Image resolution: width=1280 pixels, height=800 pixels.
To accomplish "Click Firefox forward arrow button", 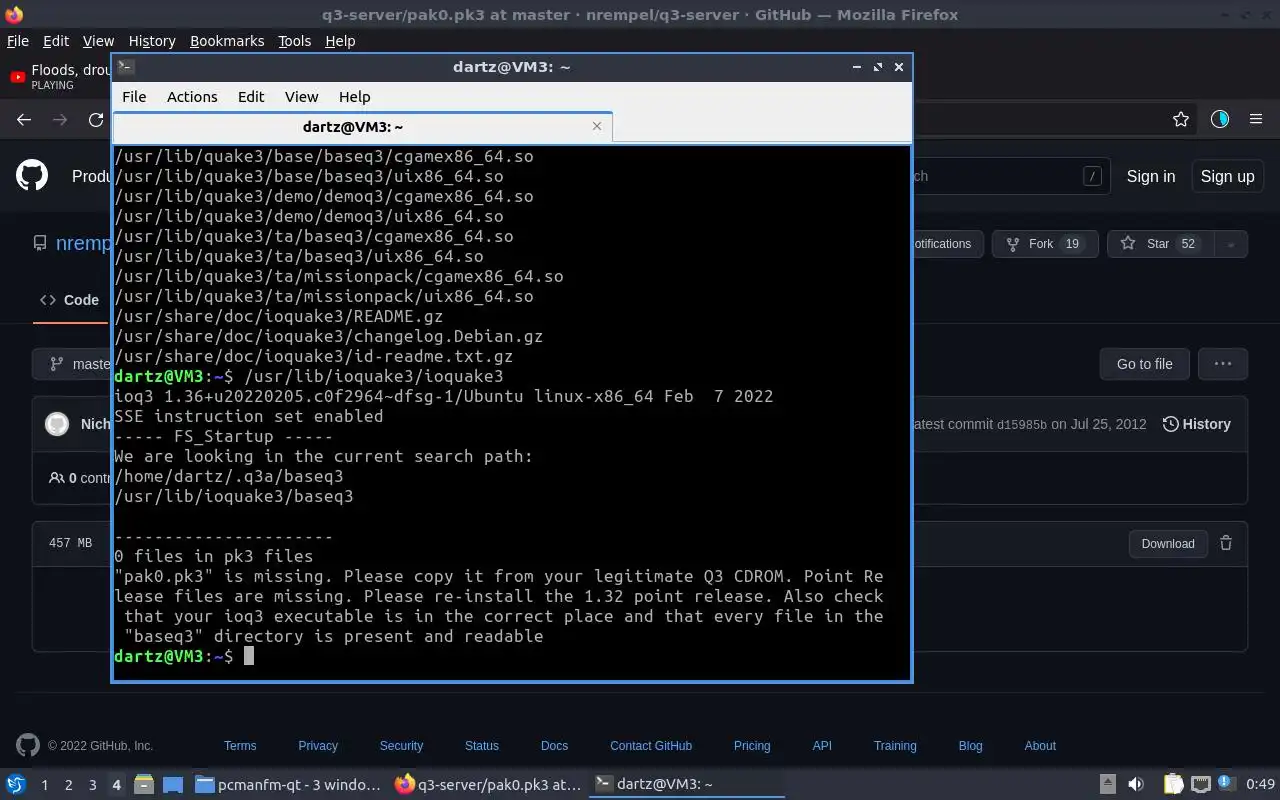I will coord(60,119).
